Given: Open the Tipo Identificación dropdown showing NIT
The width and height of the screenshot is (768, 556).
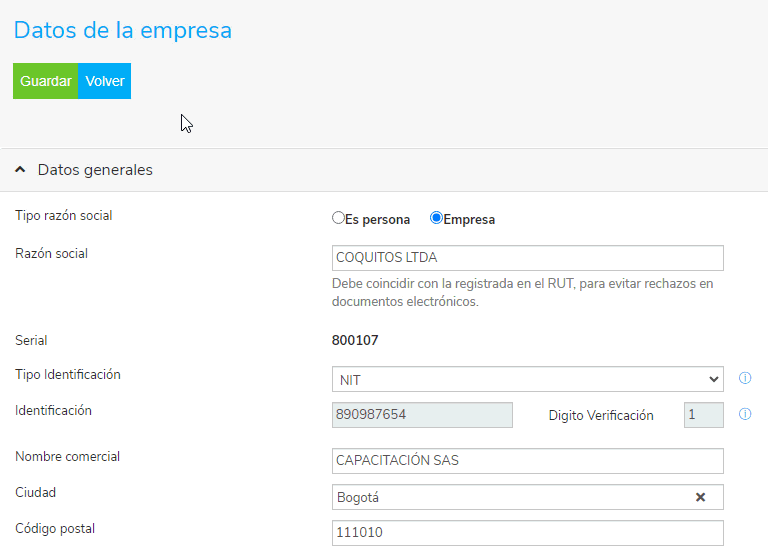Looking at the screenshot, I should click(x=527, y=379).
